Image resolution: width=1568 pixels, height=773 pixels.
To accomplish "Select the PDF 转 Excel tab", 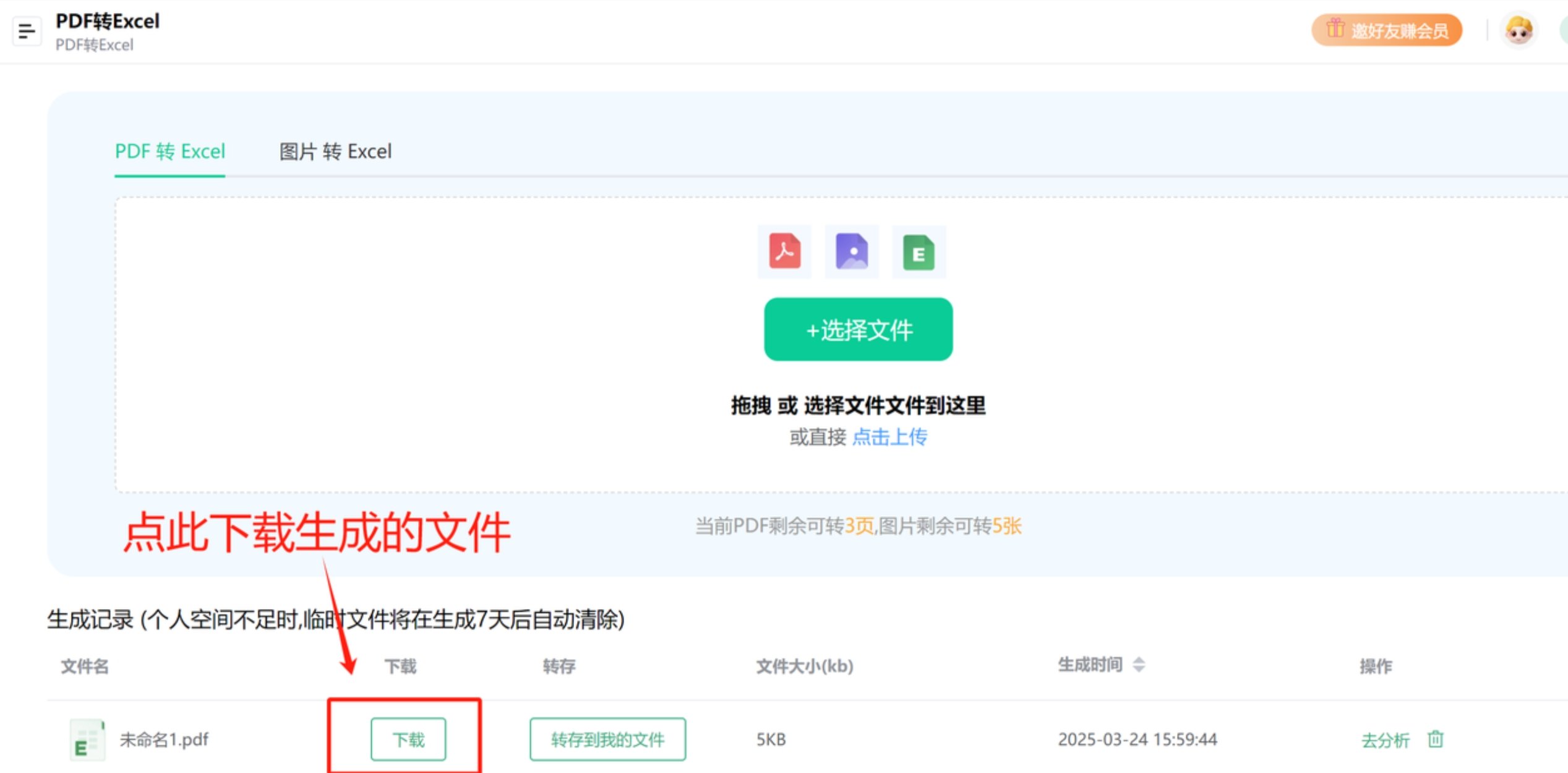I will coord(169,152).
